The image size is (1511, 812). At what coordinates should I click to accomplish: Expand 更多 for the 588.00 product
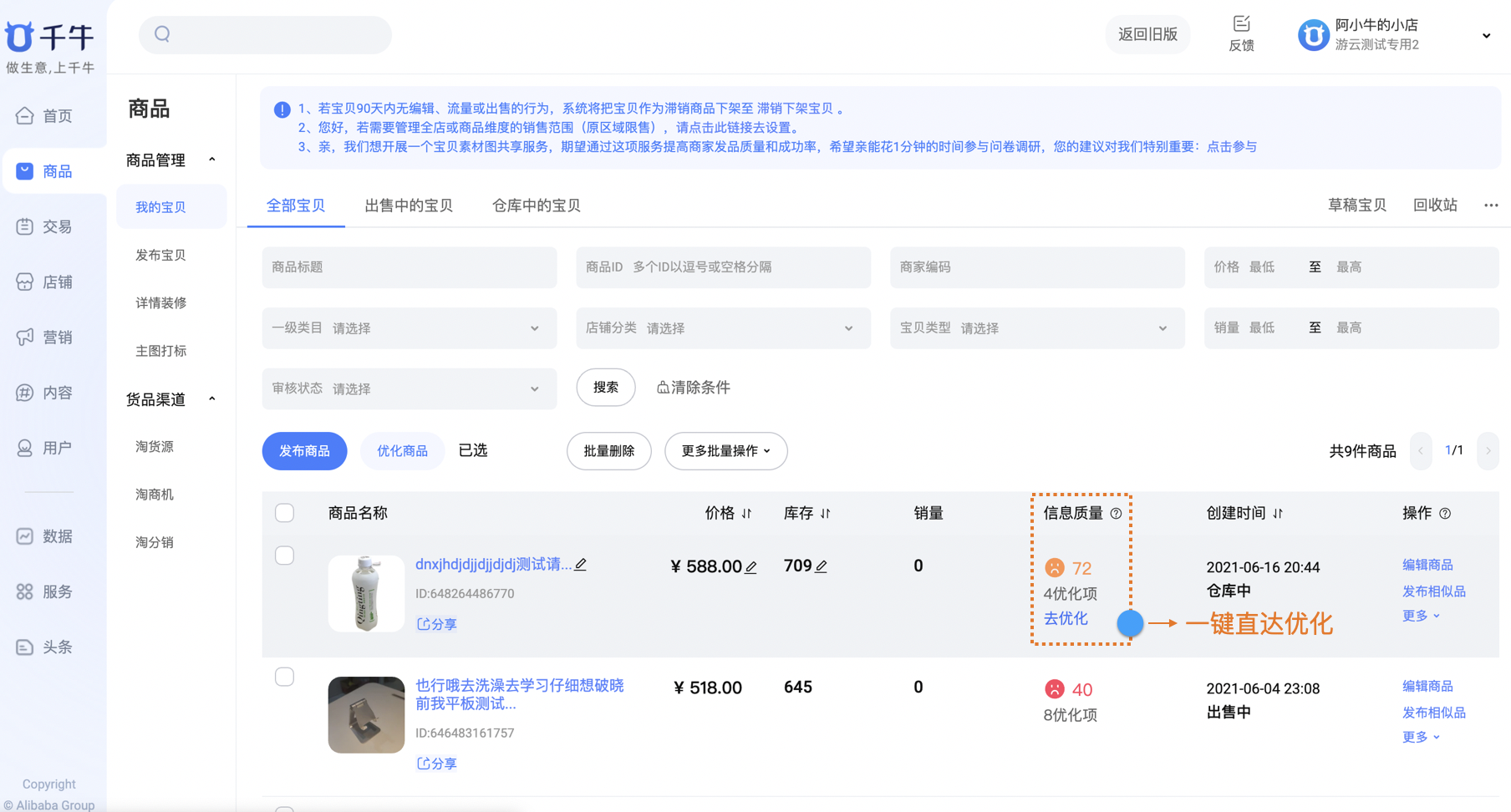point(1421,616)
